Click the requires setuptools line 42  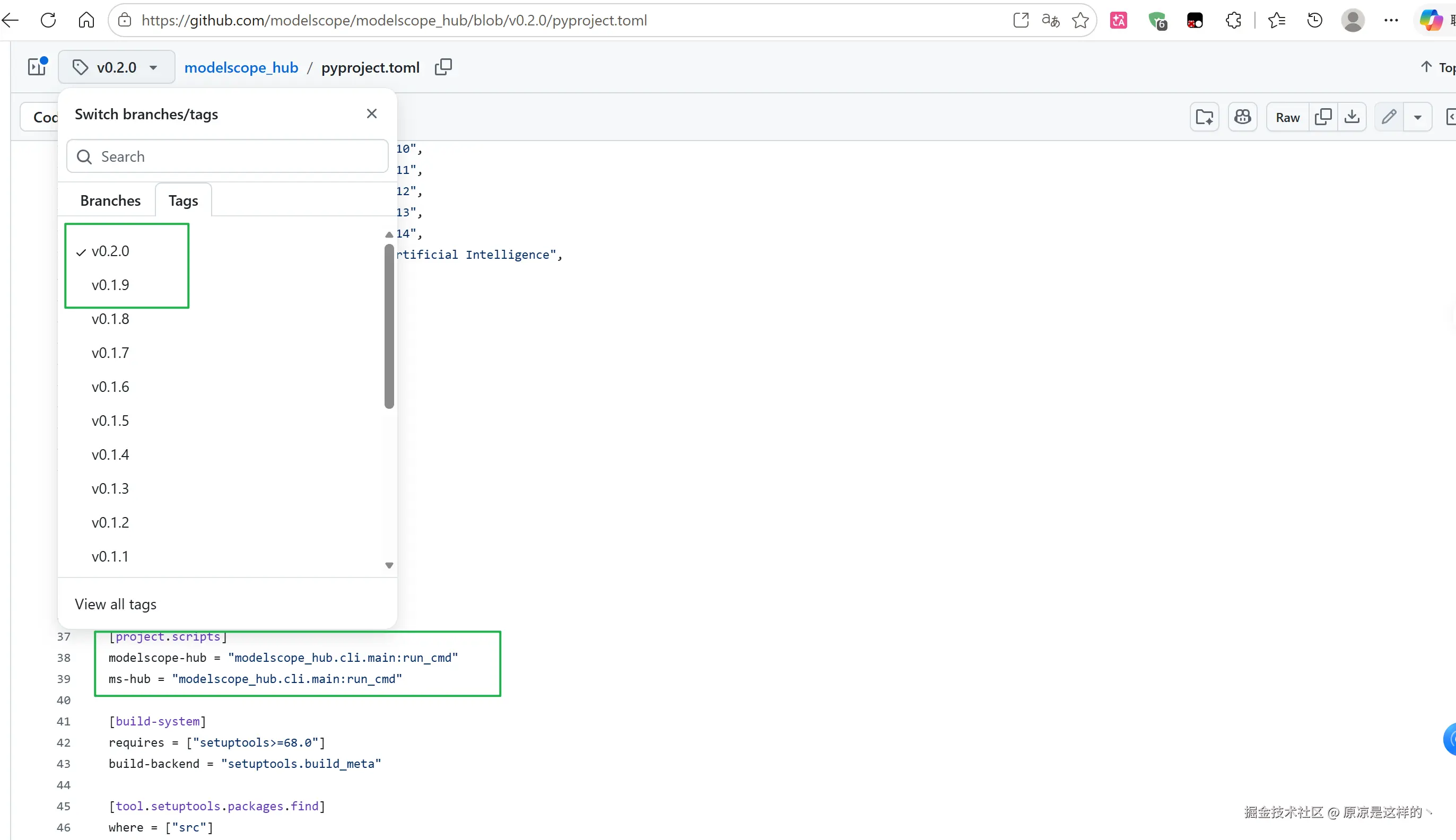click(217, 742)
